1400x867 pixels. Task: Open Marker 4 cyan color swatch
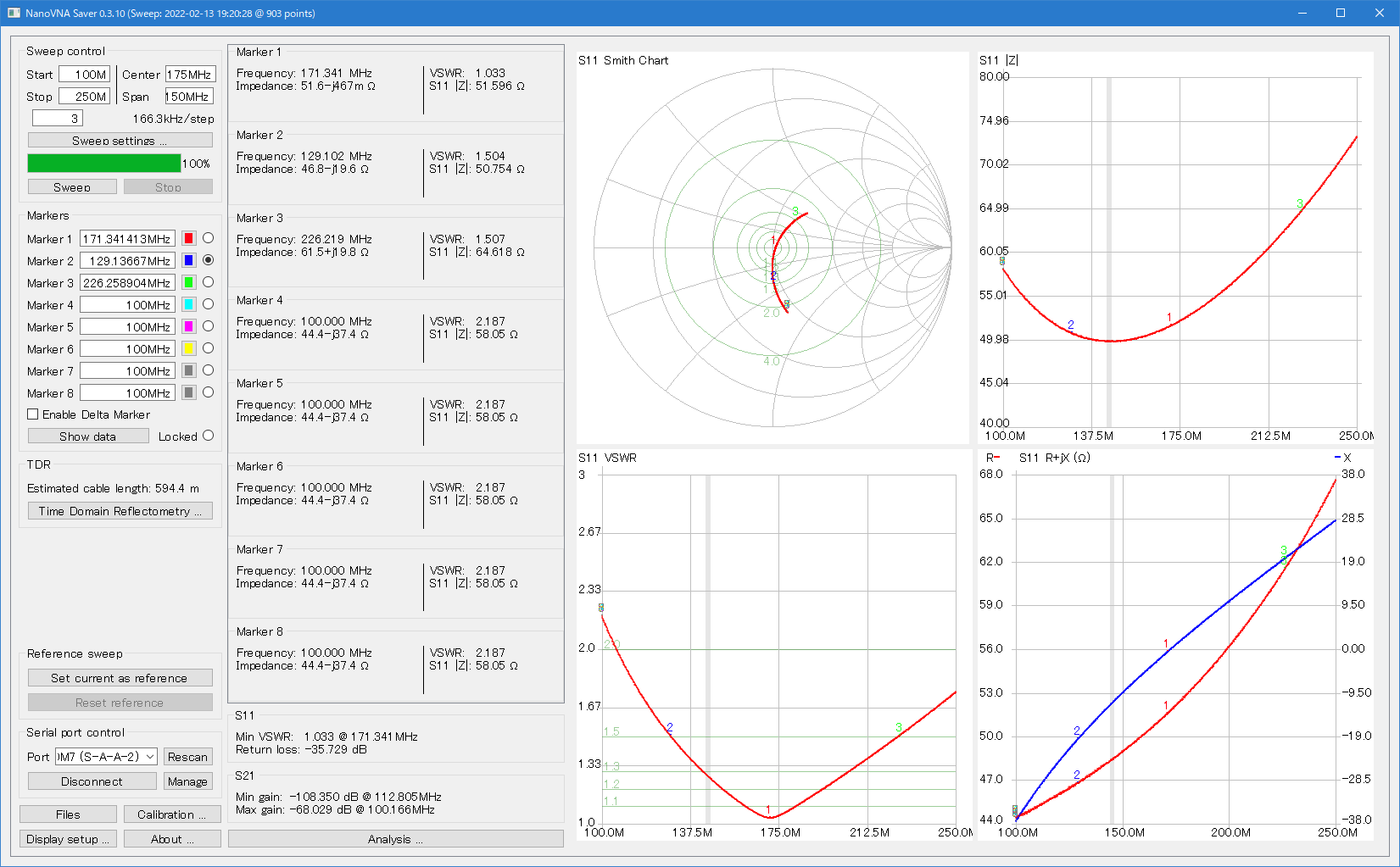coord(189,304)
